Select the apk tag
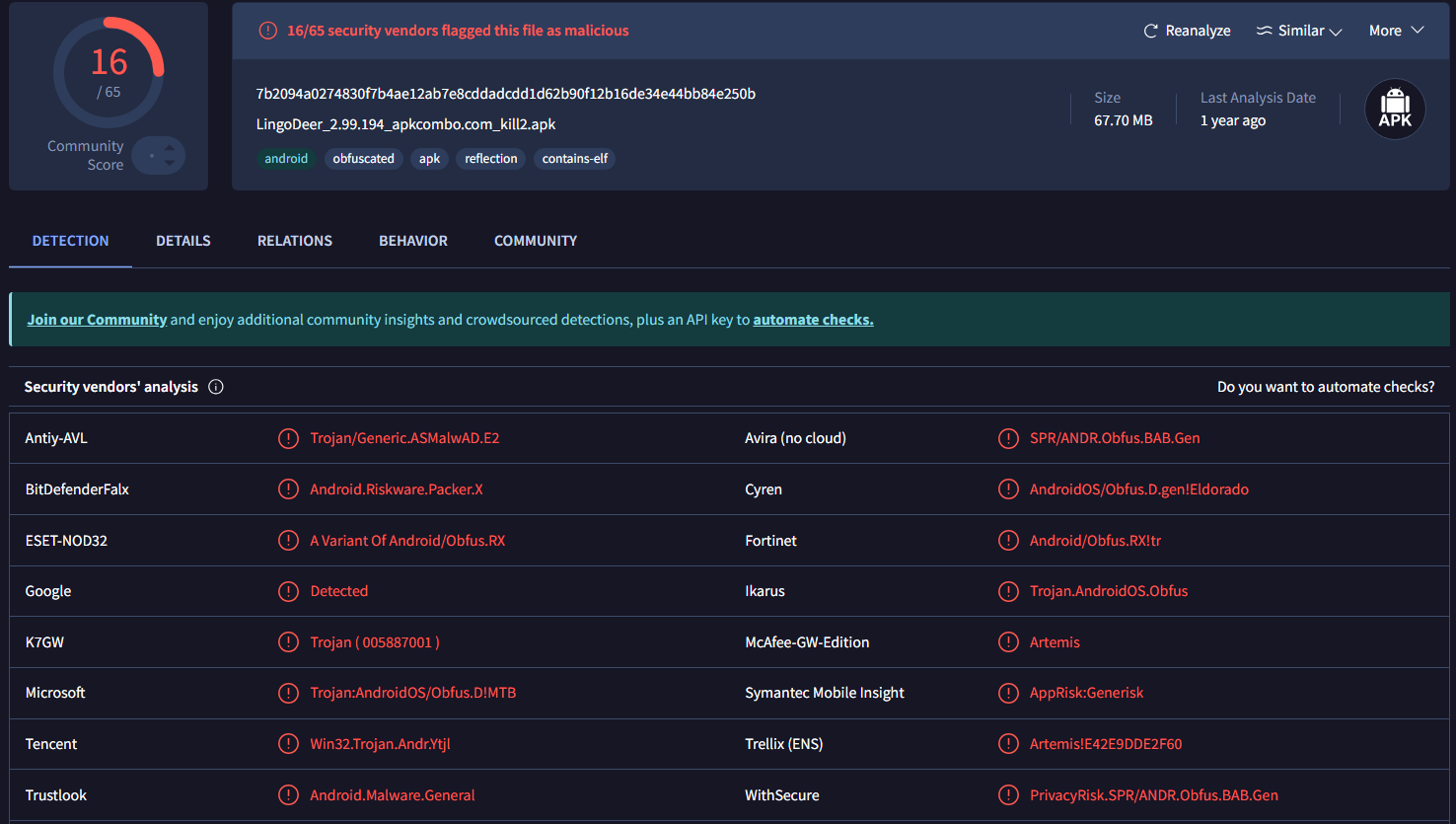Image resolution: width=1456 pixels, height=824 pixels. click(429, 159)
